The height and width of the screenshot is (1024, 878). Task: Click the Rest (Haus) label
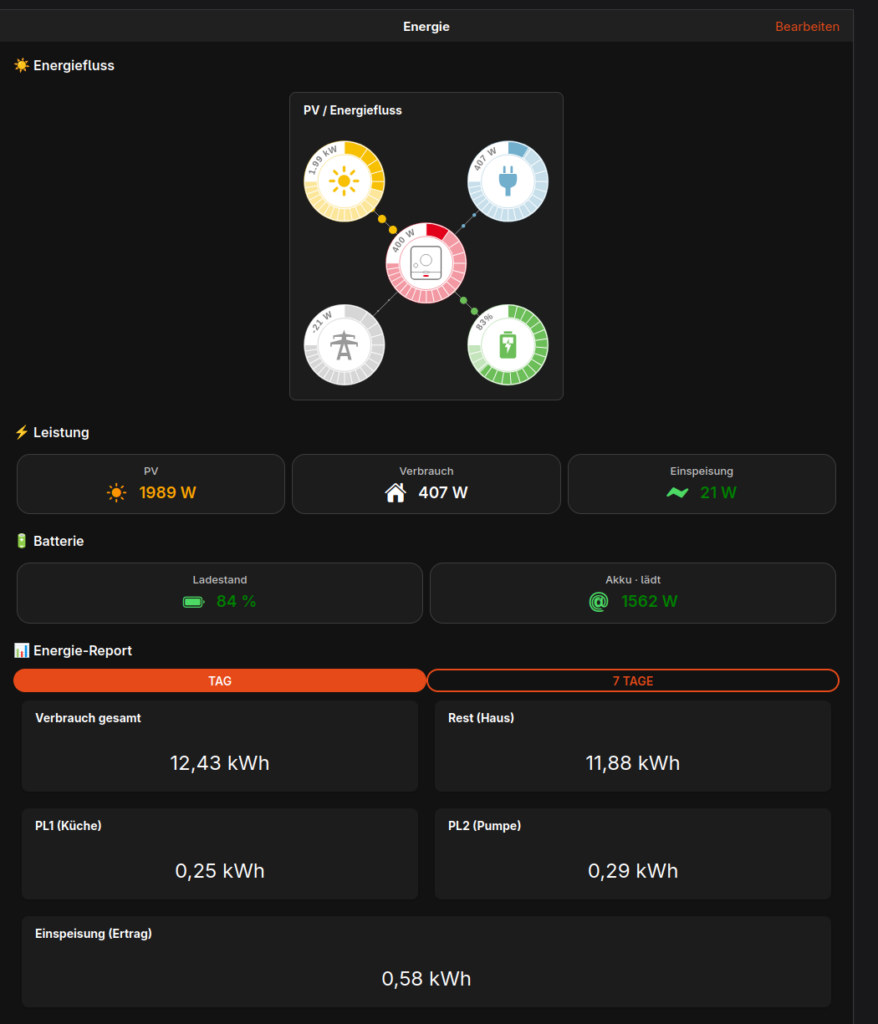point(481,718)
